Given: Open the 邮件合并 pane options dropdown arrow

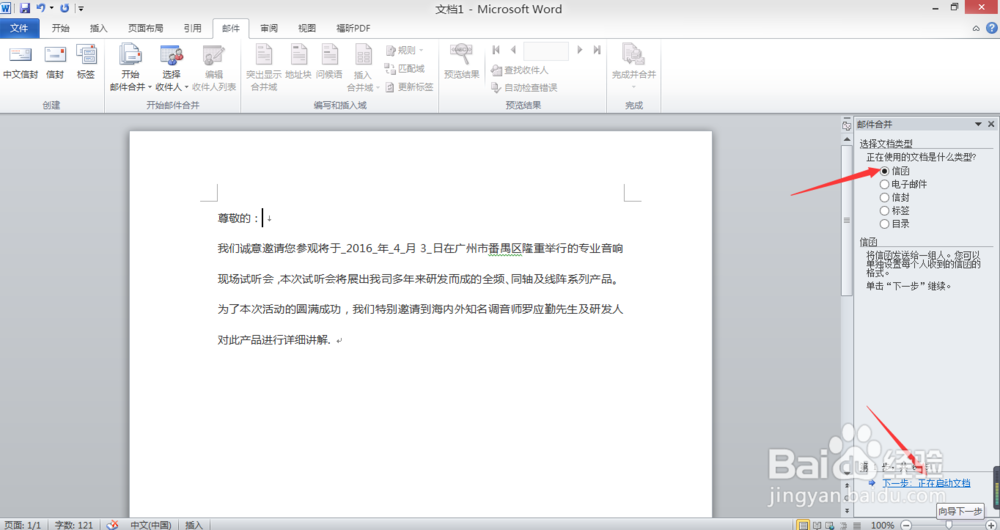Looking at the screenshot, I should 978,124.
